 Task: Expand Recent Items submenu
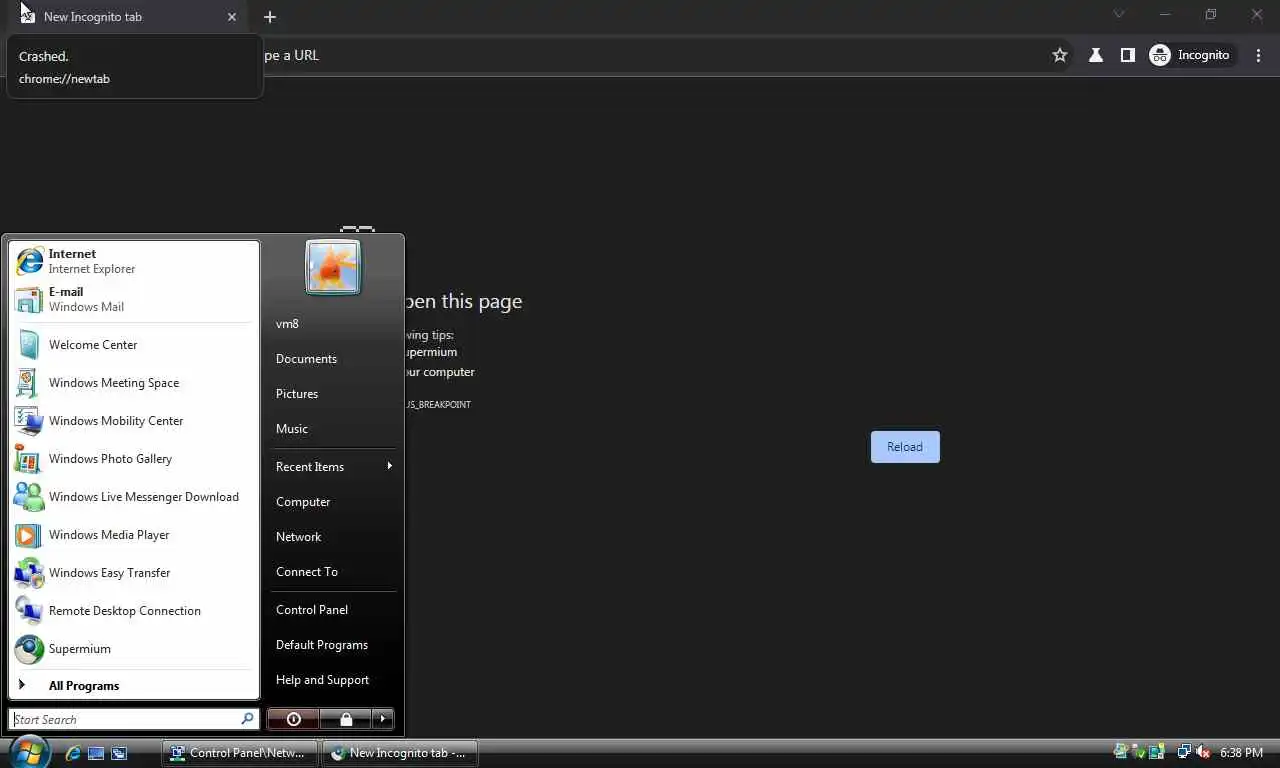pyautogui.click(x=334, y=467)
